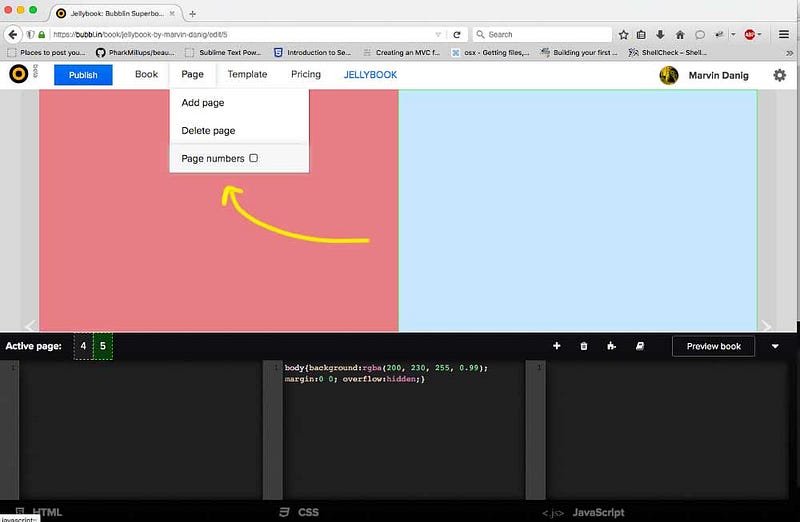Open the URL history dropdown arrow
Viewport: 800px width, 522px height.
click(438, 35)
